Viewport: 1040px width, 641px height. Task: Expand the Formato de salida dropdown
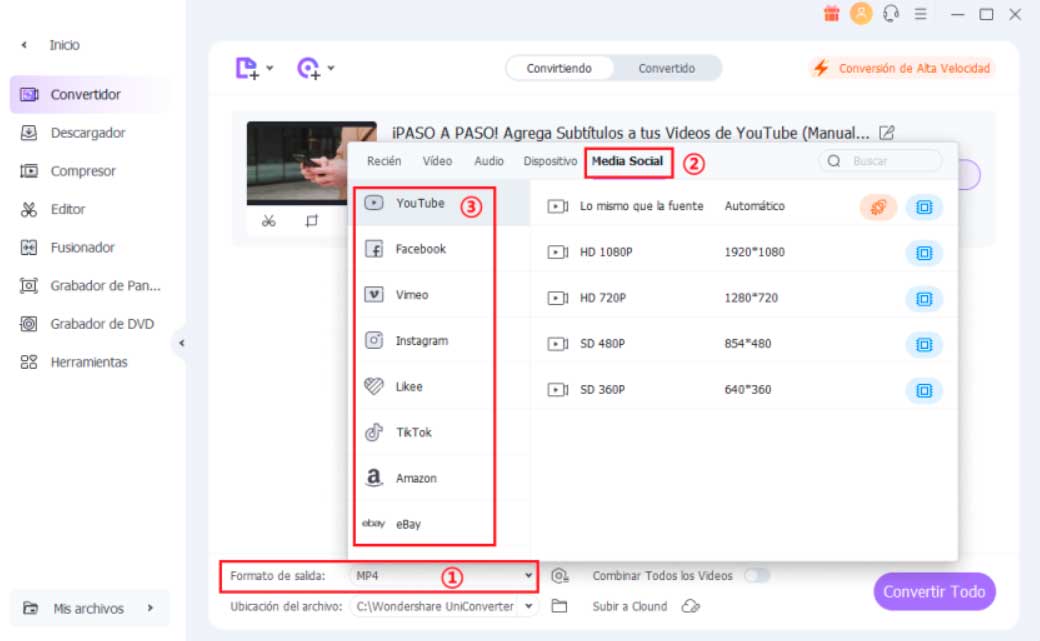[x=528, y=576]
